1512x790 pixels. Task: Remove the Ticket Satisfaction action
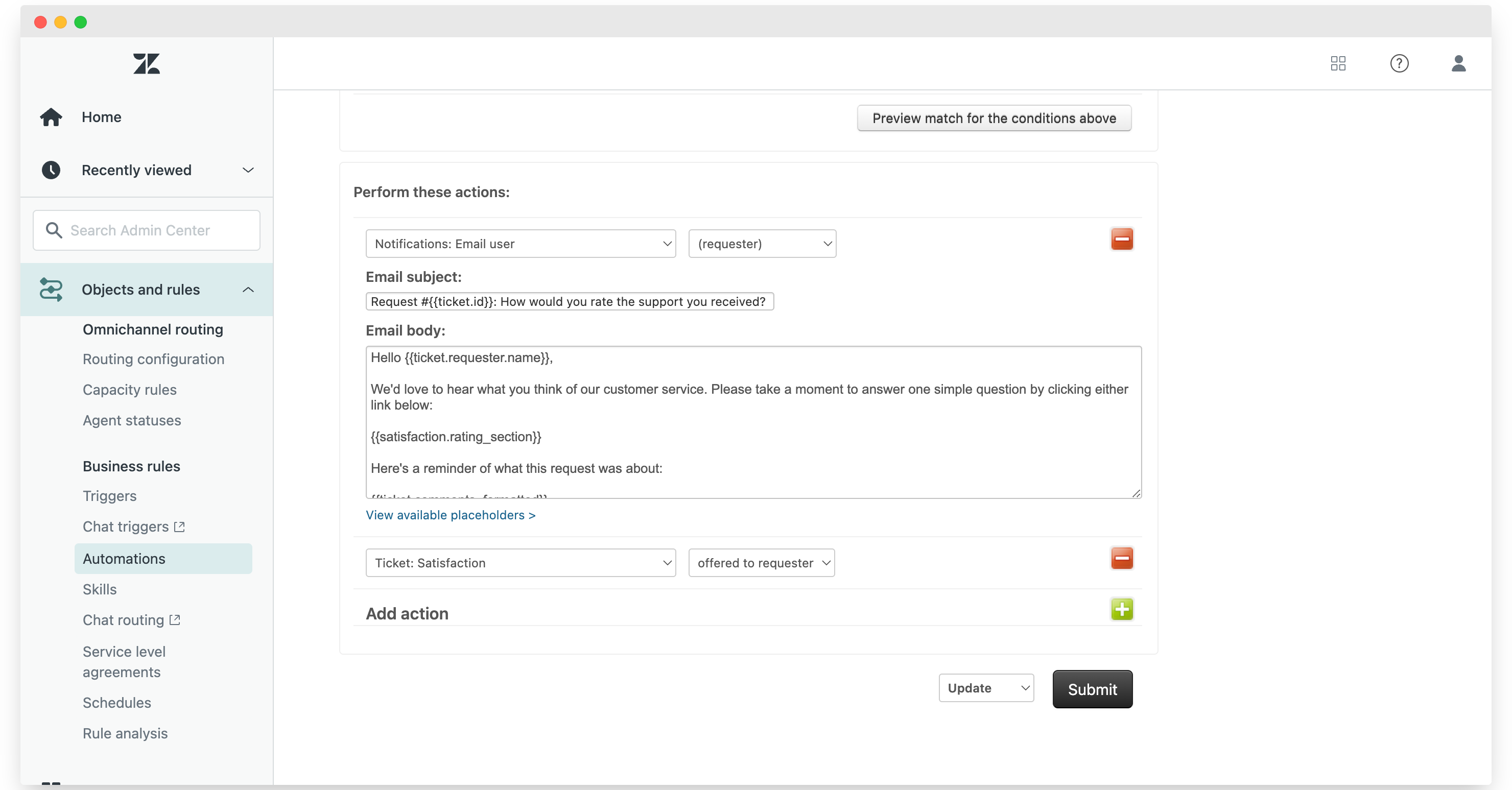[x=1121, y=558]
